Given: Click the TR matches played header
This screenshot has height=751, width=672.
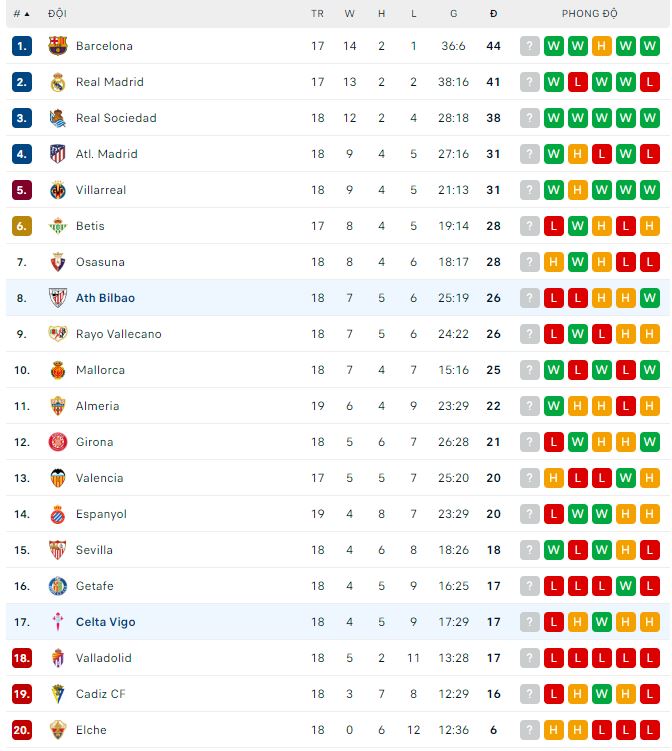Looking at the screenshot, I should (317, 14).
